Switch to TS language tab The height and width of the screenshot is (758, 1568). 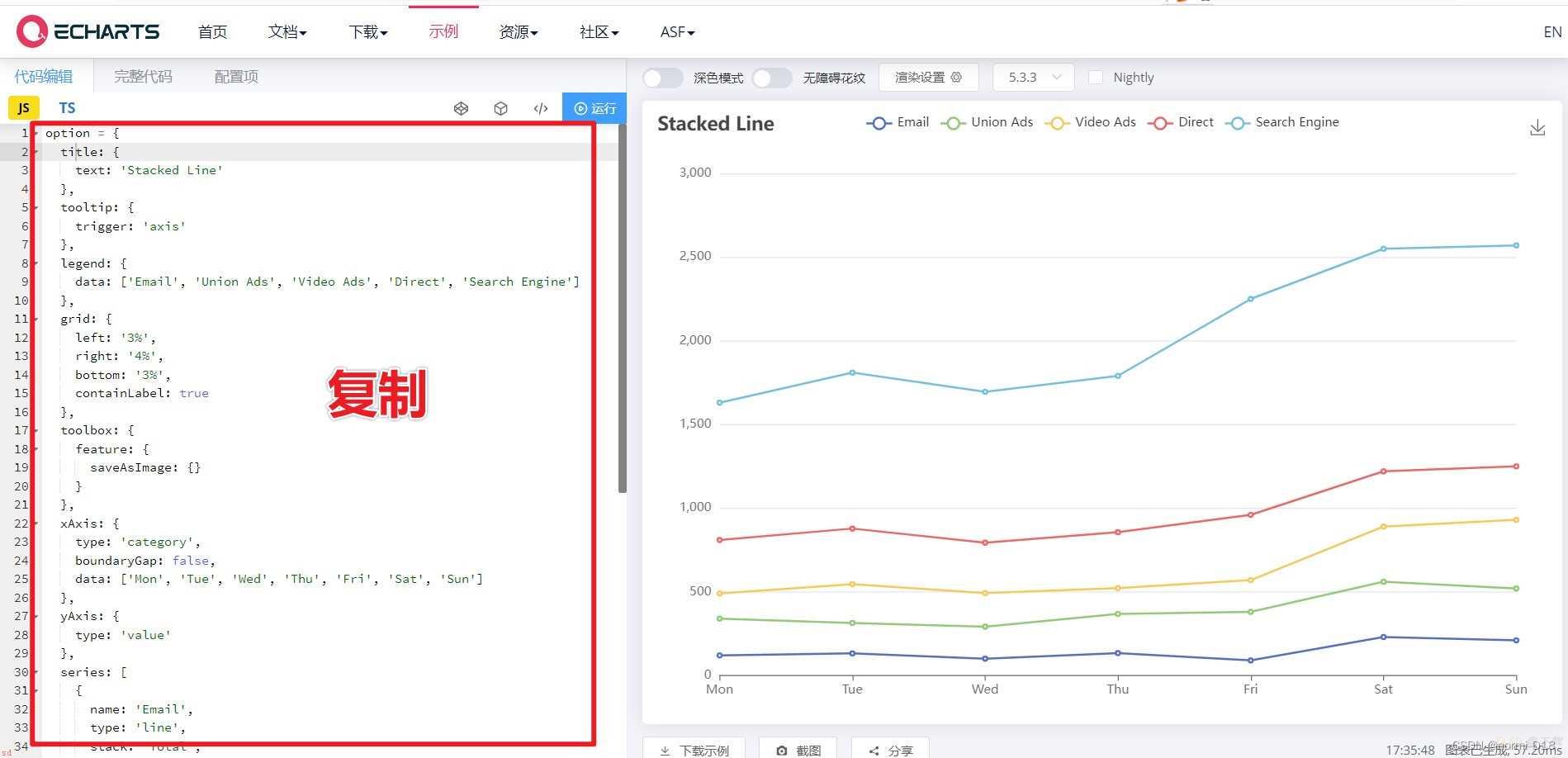click(67, 108)
